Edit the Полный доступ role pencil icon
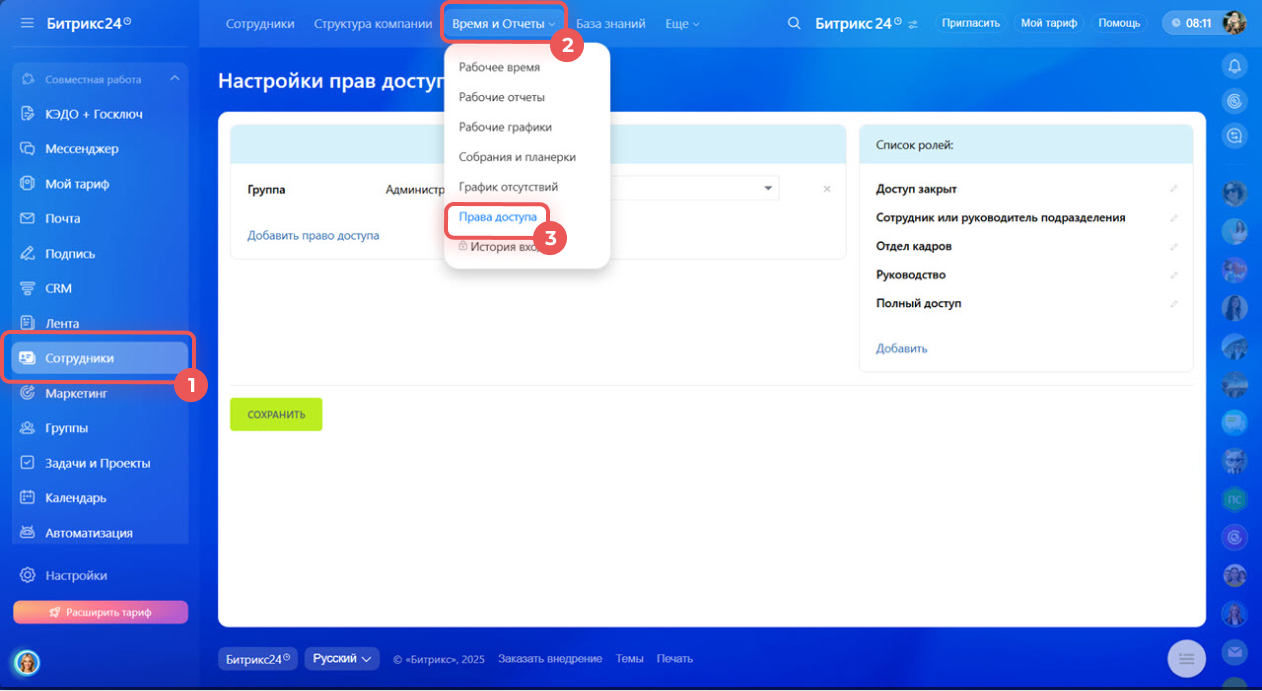This screenshot has height=691, width=1262. [x=1174, y=304]
